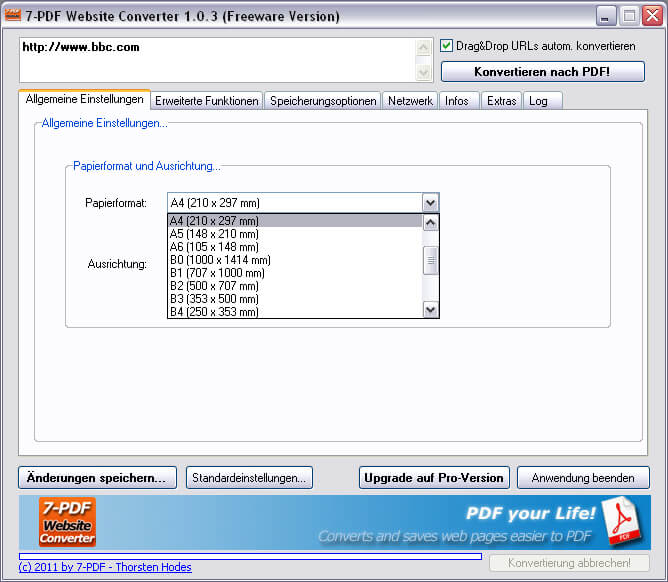Click Upgrade auf Pro-Version button
Image resolution: width=668 pixels, height=582 pixels.
coord(434,478)
